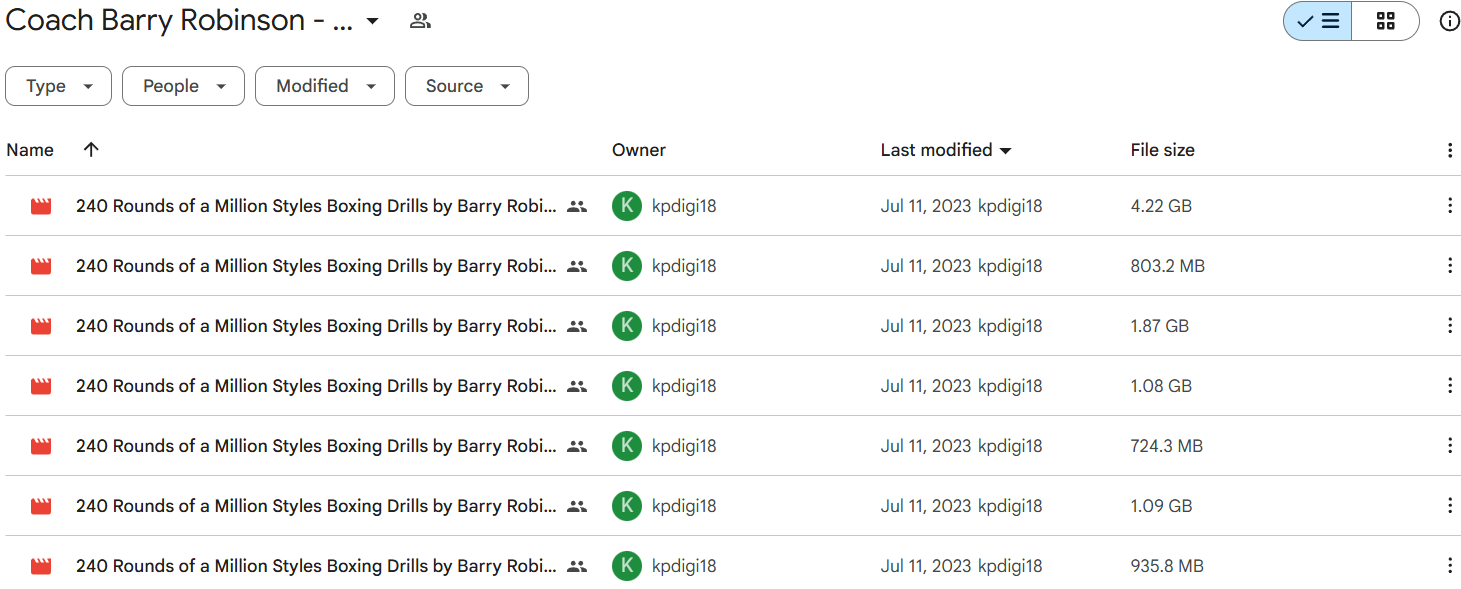Reverse sort direction with the Name arrow
Viewport: 1461px width, 589px height.
click(x=91, y=149)
